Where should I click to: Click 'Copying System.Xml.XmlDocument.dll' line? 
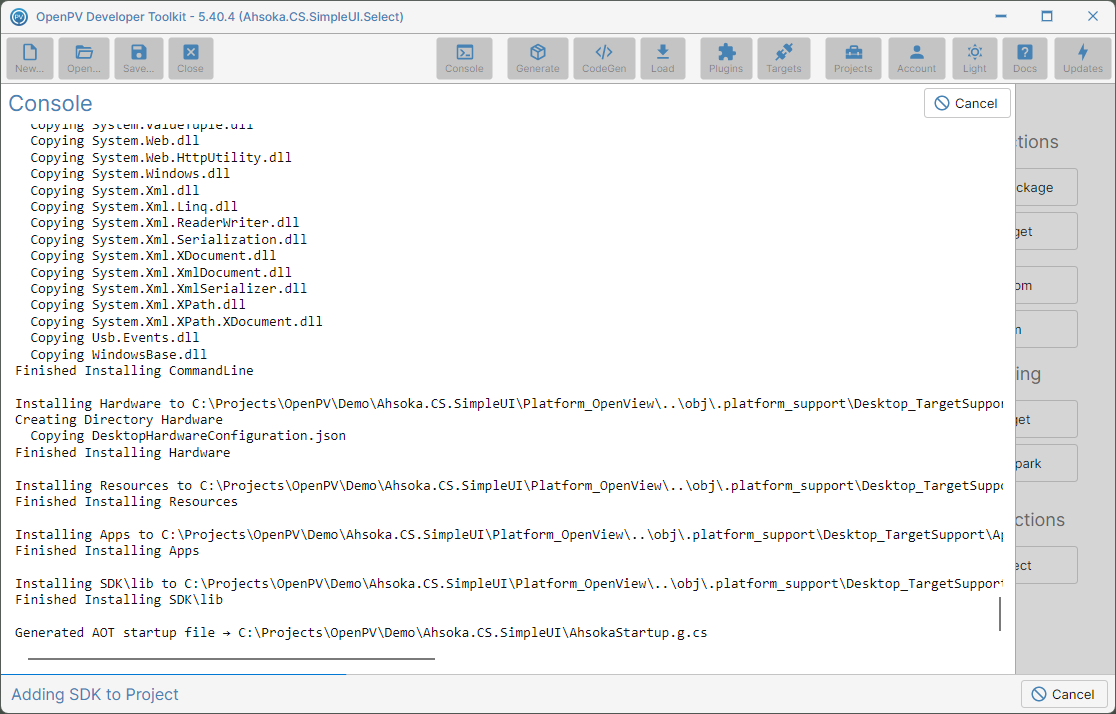(161, 272)
